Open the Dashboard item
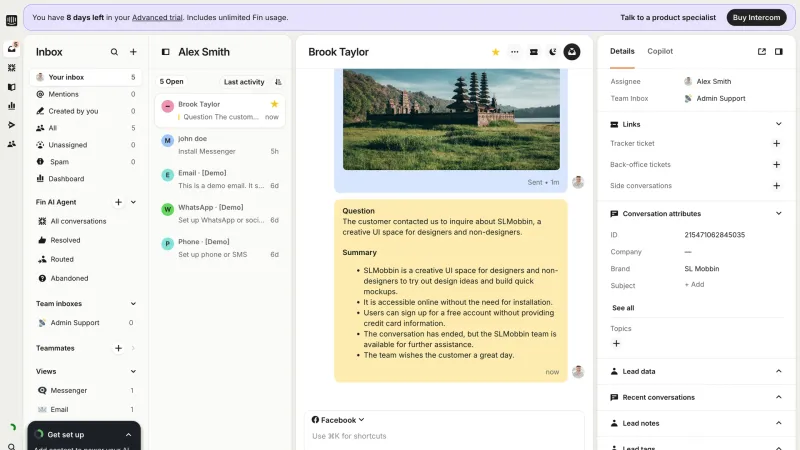800x450 pixels. click(x=86, y=179)
